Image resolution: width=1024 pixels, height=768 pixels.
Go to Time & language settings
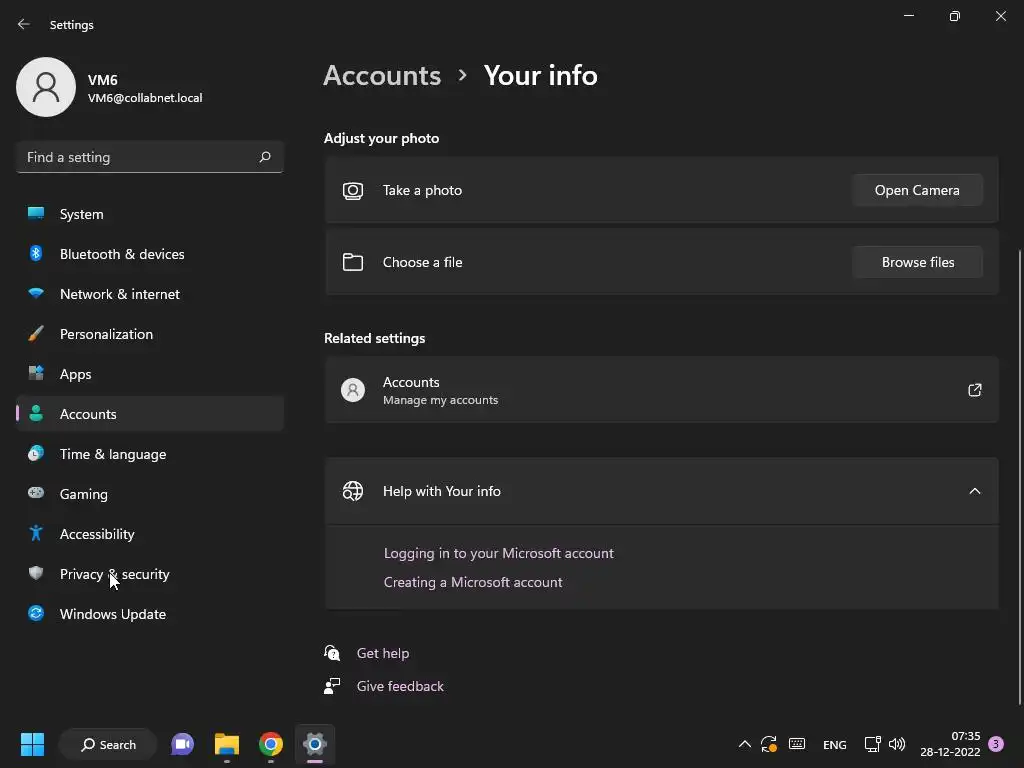[x=113, y=454]
